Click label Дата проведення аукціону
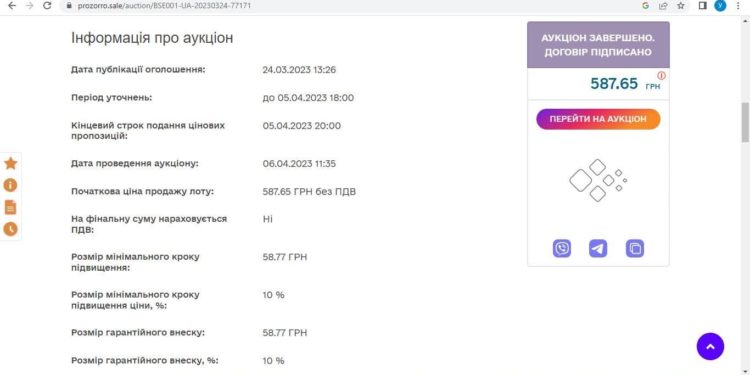Image resolution: width=750 pixels, height=375 pixels. click(135, 164)
